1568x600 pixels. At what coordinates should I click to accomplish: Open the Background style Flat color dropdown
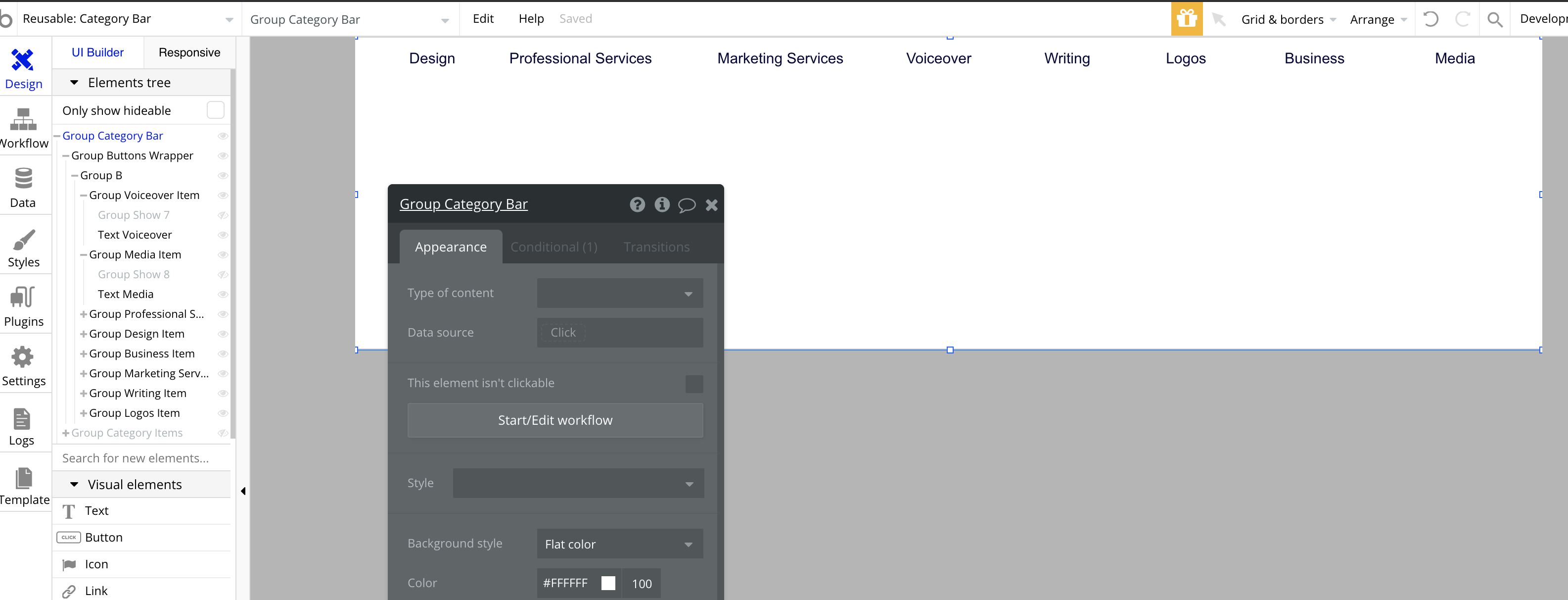point(620,544)
